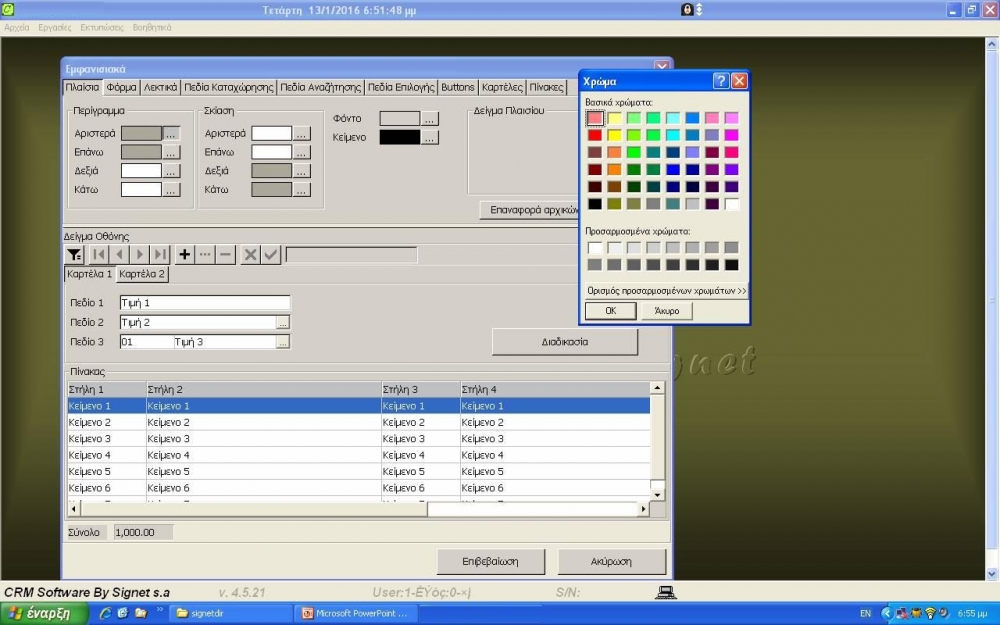
Task: Click the help question mark in Χρώμα dialog
Action: [x=721, y=81]
